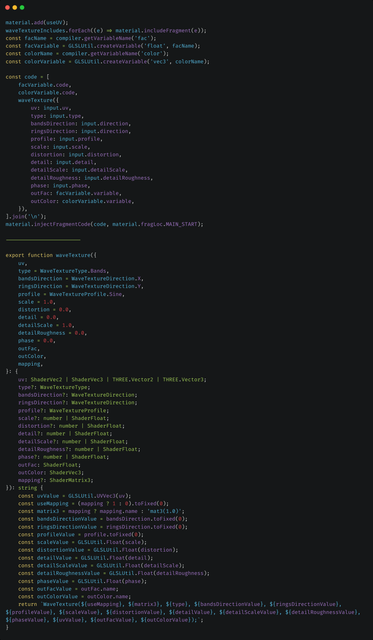Click the "const useMapping" line
Screen dimensions: 373x640
point(93,504)
